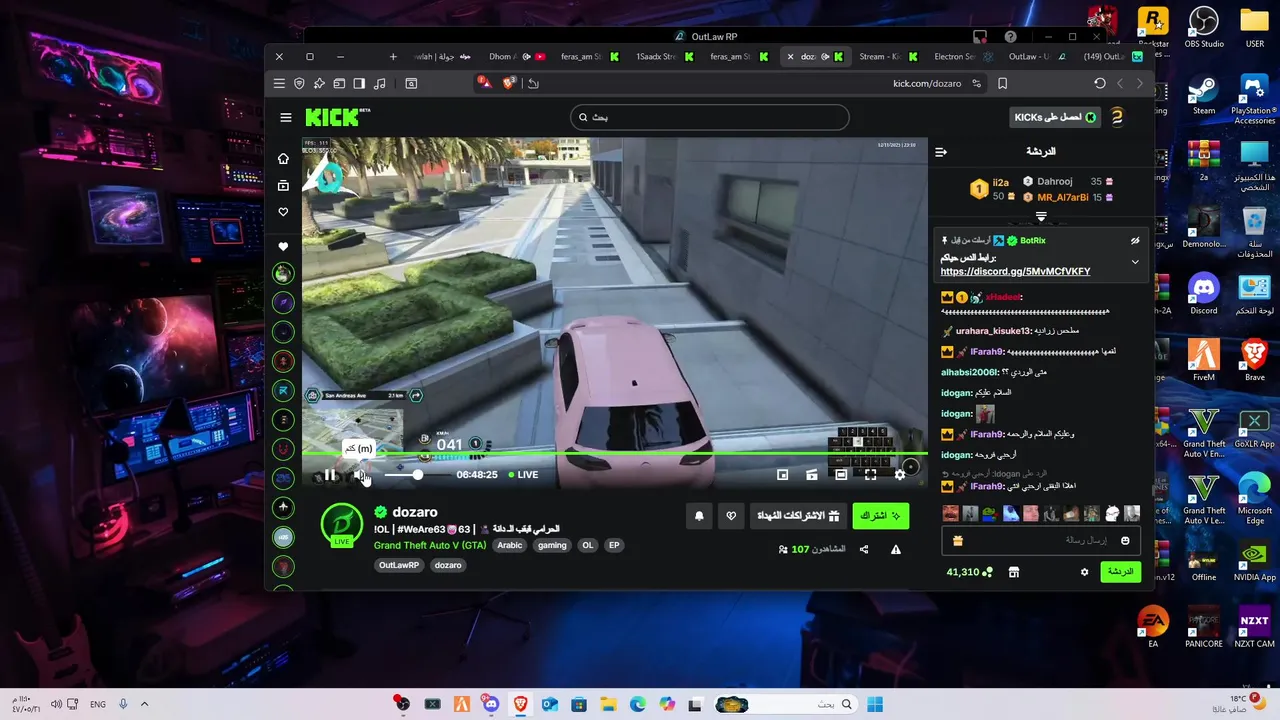
Task: Open Browse icon in Kick sidebar
Action: (284, 186)
